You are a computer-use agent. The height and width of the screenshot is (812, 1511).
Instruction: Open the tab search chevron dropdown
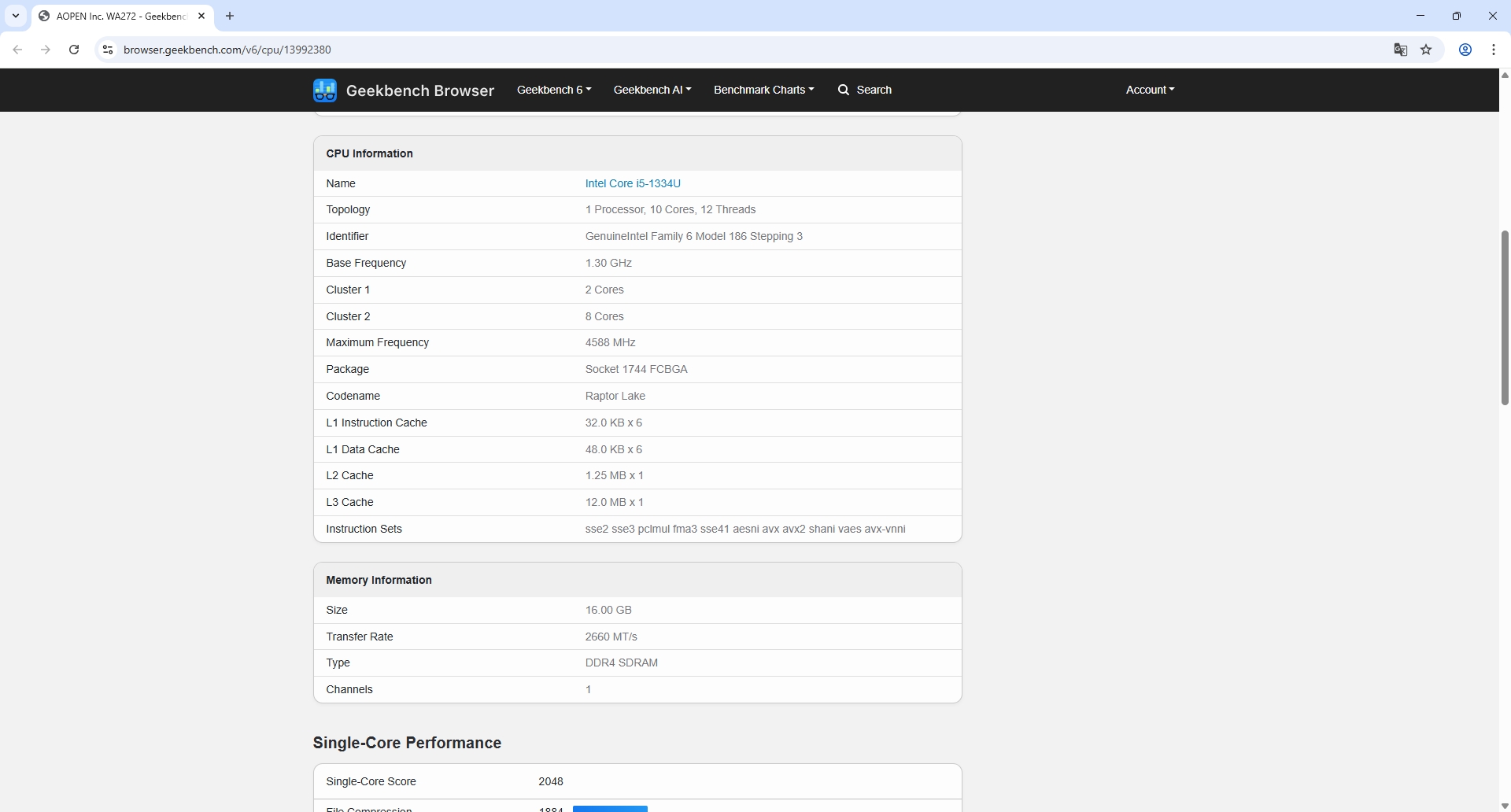16,16
